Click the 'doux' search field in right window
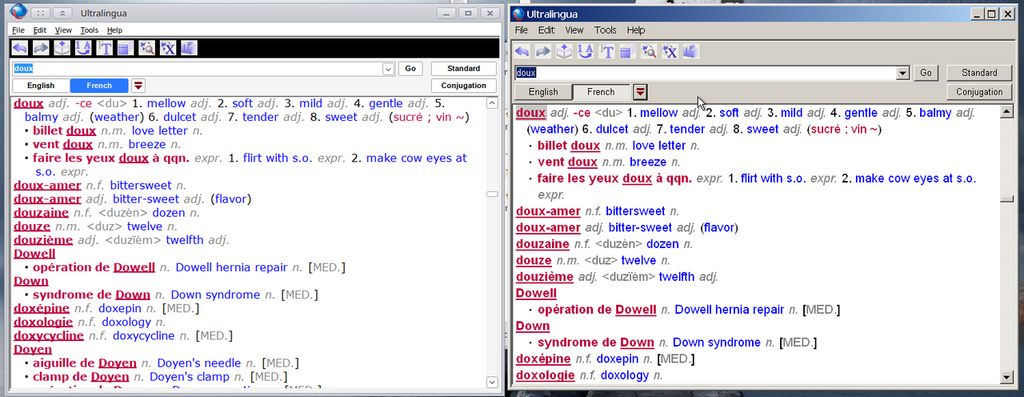 pyautogui.click(x=705, y=73)
